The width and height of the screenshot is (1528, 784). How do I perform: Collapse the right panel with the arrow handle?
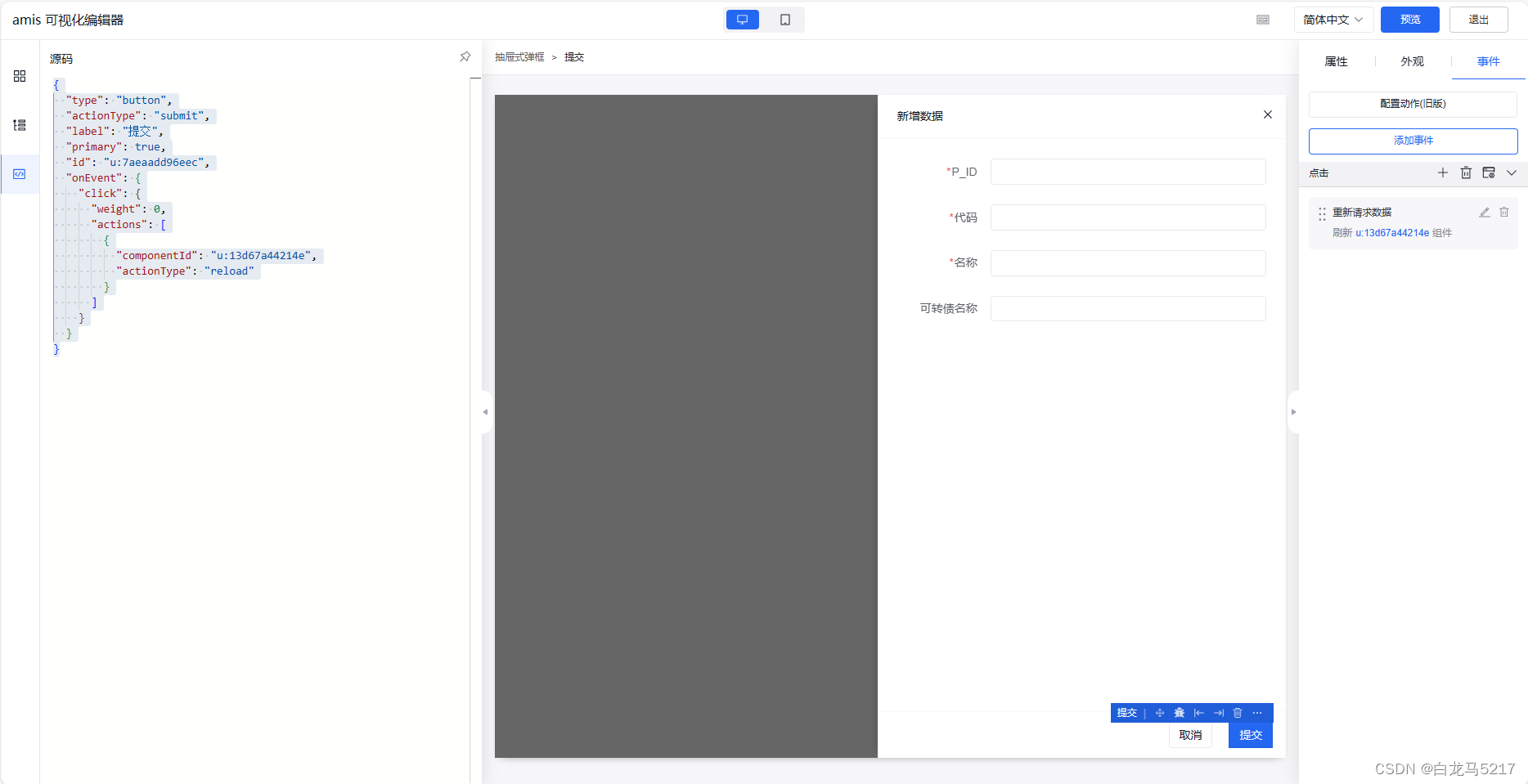[x=1293, y=412]
